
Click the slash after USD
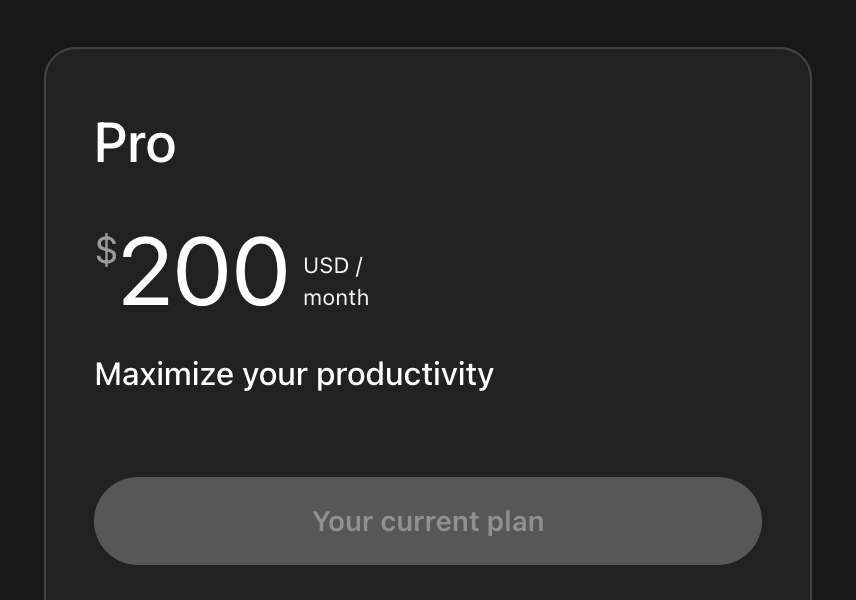pos(359,266)
